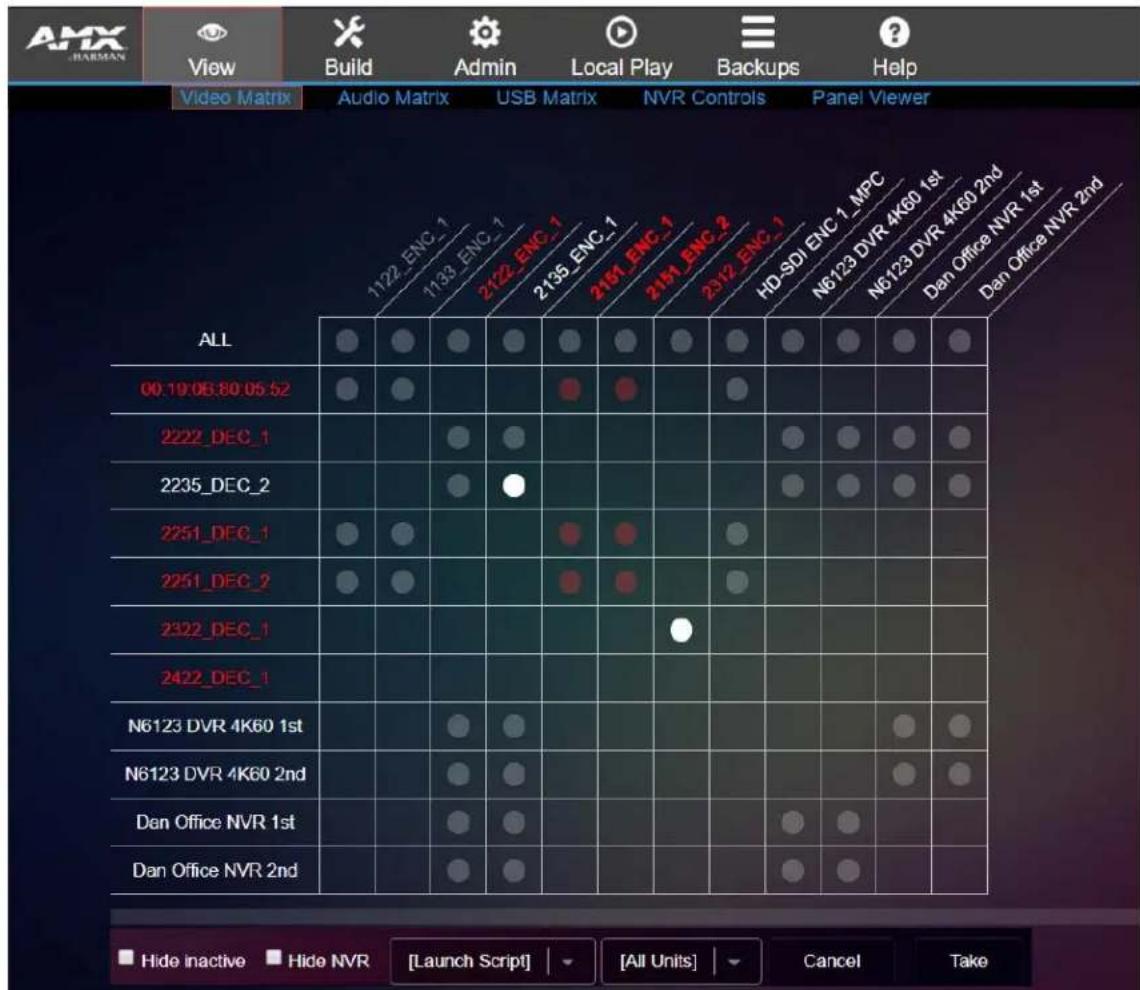Image resolution: width=1140 pixels, height=990 pixels.
Task: Expand the Launch Script dropdown arrow
Action: click(x=568, y=962)
